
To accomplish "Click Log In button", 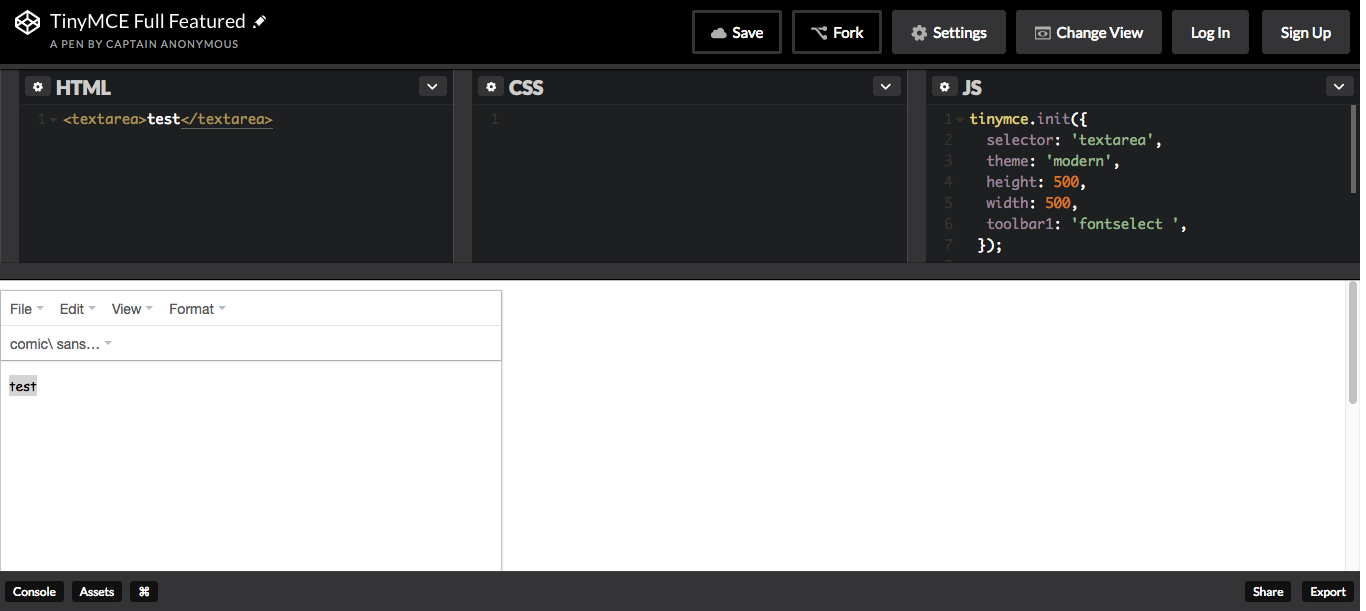I will (1210, 32).
